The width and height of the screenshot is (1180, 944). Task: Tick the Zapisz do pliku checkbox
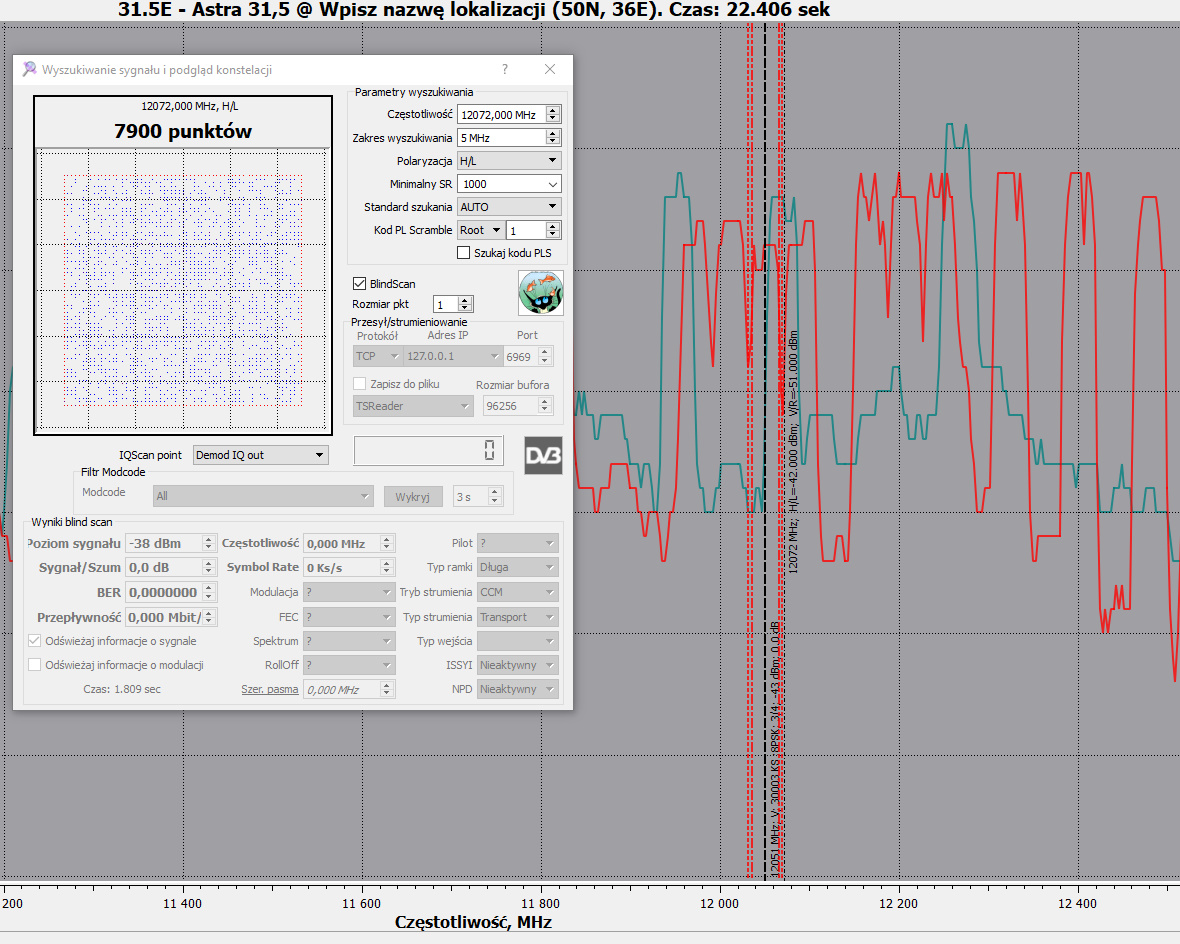[x=360, y=384]
